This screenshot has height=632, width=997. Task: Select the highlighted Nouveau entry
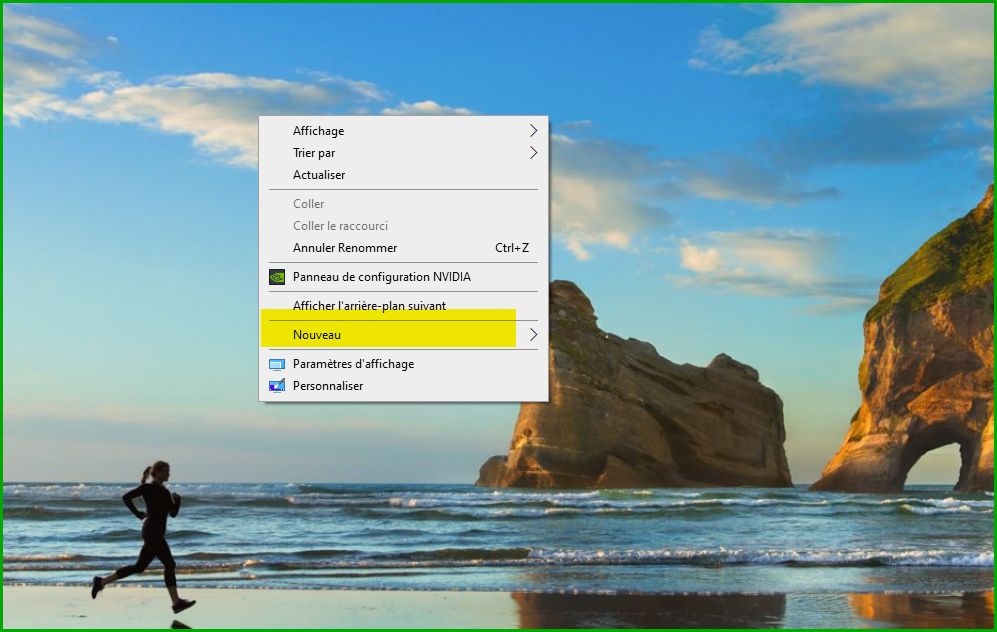click(x=317, y=335)
